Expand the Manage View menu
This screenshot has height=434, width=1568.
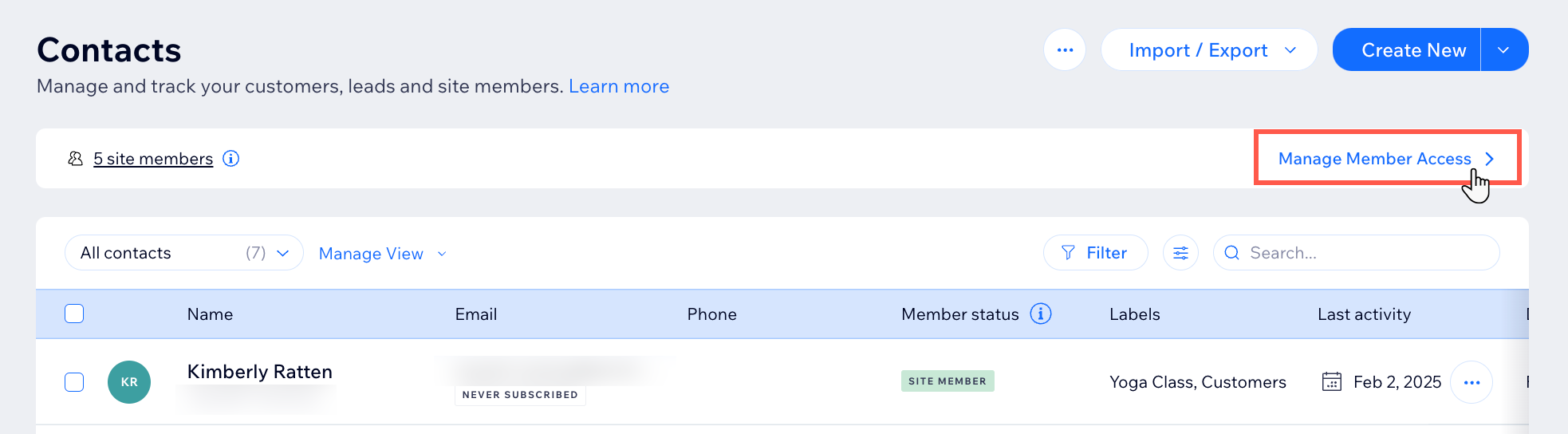(x=383, y=254)
